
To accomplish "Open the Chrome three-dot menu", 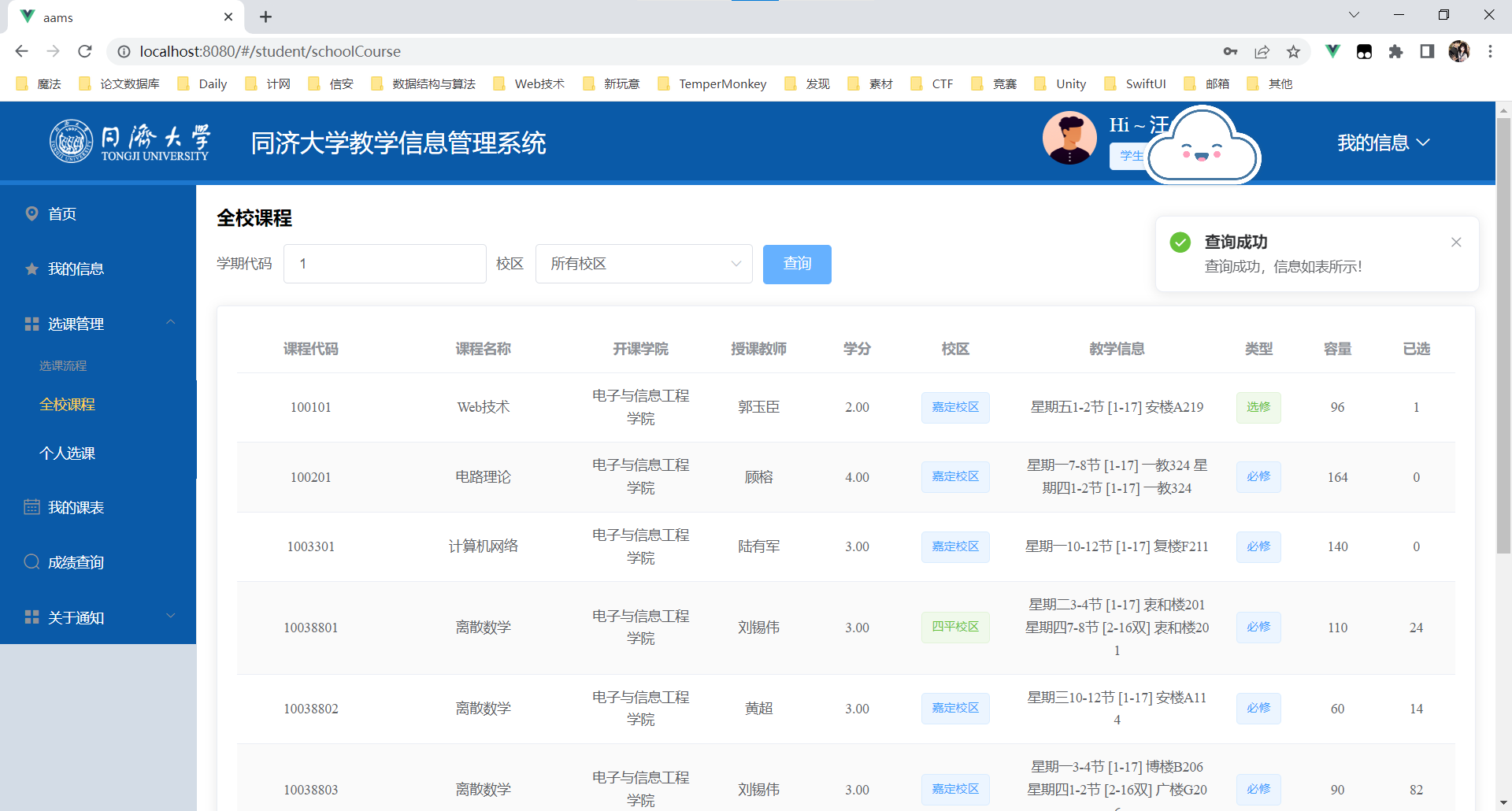I will (1490, 51).
